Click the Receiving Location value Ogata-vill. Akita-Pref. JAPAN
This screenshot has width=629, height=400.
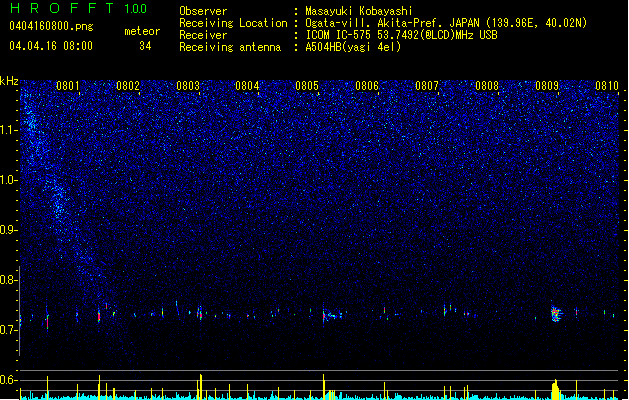click(x=392, y=23)
